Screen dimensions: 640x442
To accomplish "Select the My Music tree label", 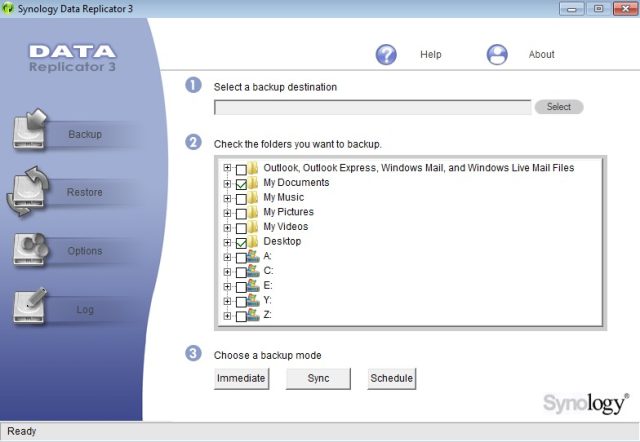I will pos(284,197).
